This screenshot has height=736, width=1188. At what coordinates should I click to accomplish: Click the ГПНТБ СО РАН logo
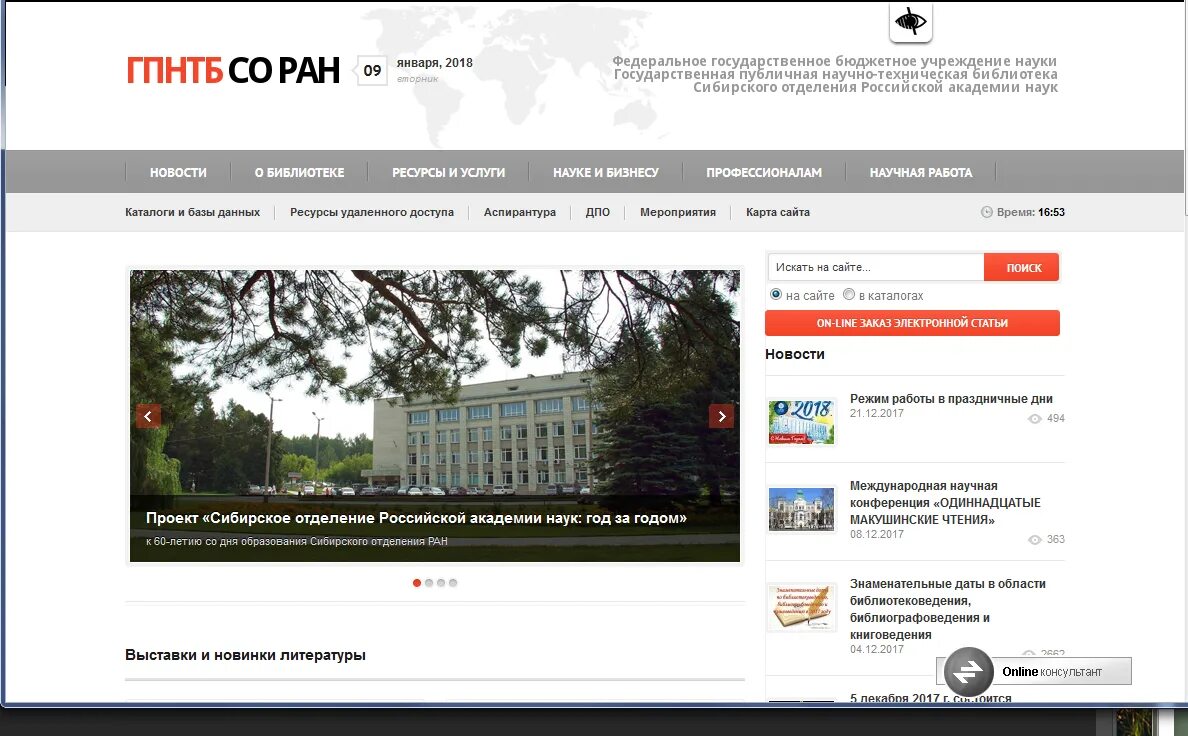[231, 71]
